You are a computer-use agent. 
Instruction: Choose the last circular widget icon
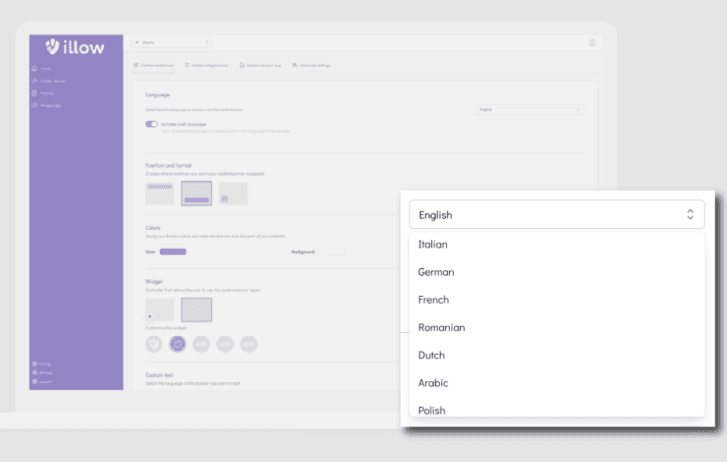(248, 343)
